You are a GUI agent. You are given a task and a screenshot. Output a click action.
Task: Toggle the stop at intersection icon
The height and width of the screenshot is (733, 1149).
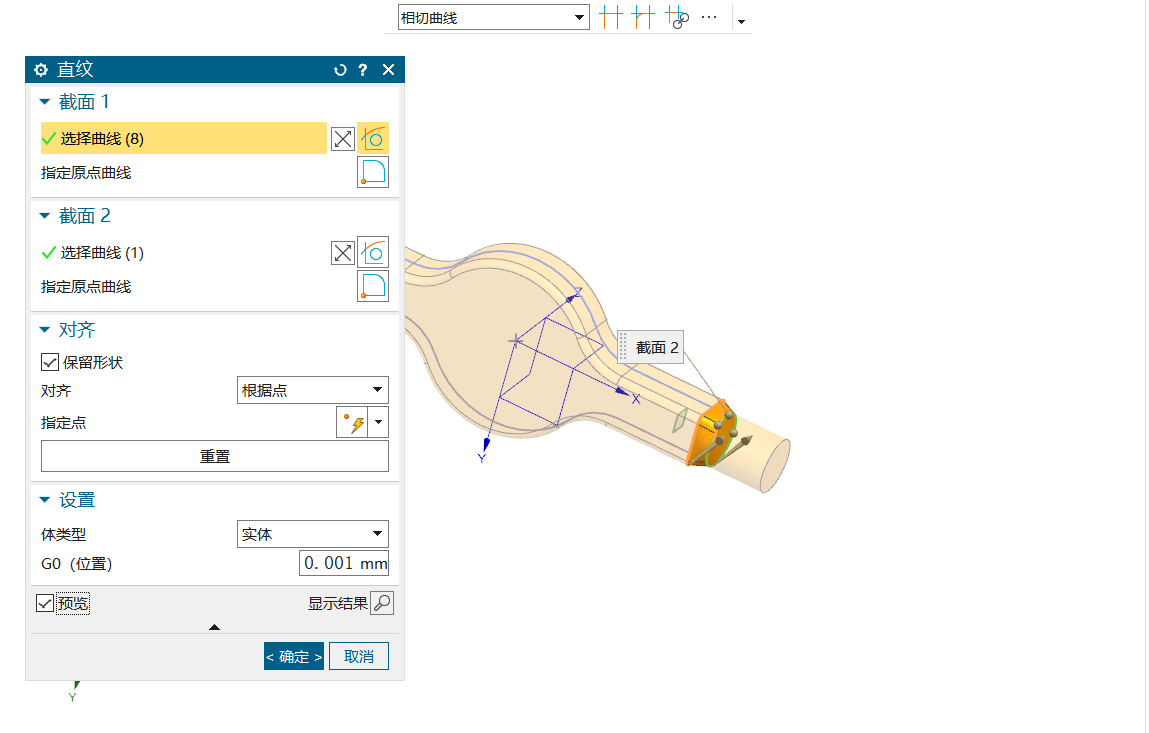click(x=610, y=18)
